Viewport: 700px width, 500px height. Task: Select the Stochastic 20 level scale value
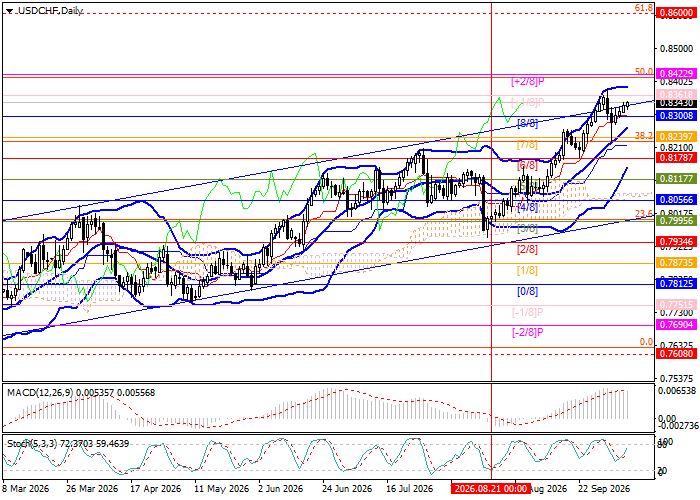[x=662, y=471]
